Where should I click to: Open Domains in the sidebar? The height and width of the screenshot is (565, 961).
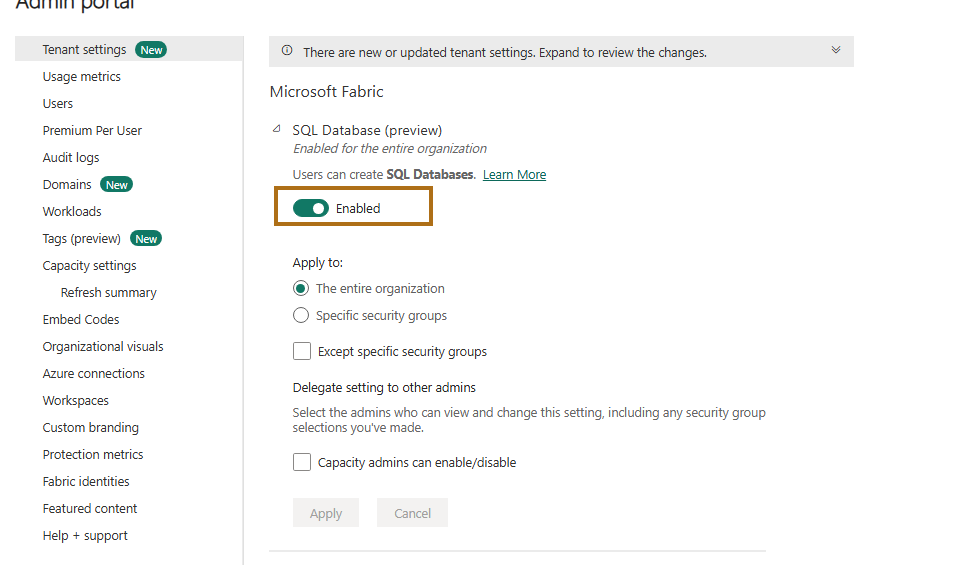tap(67, 184)
